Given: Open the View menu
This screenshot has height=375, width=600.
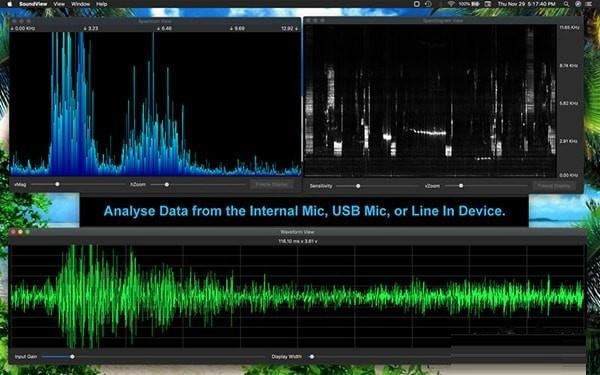Looking at the screenshot, I should click(59, 4).
